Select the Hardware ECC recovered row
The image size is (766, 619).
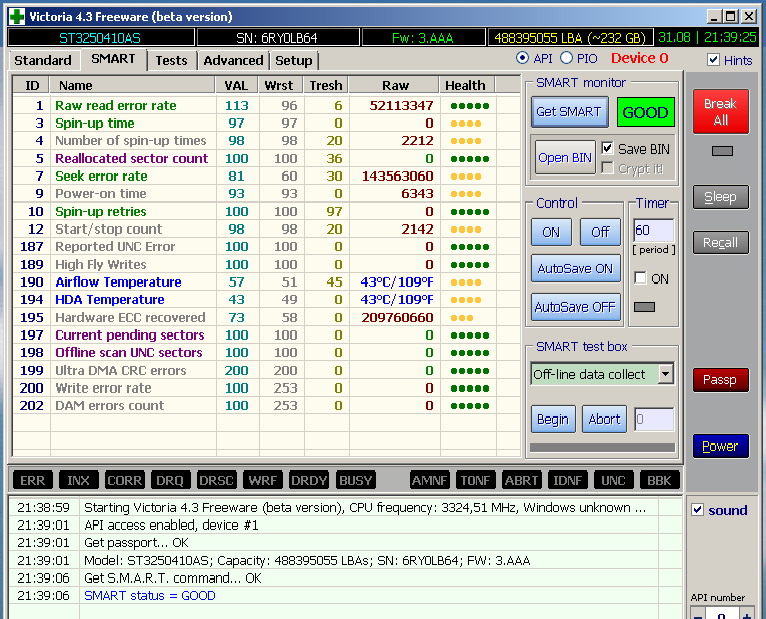coord(266,318)
